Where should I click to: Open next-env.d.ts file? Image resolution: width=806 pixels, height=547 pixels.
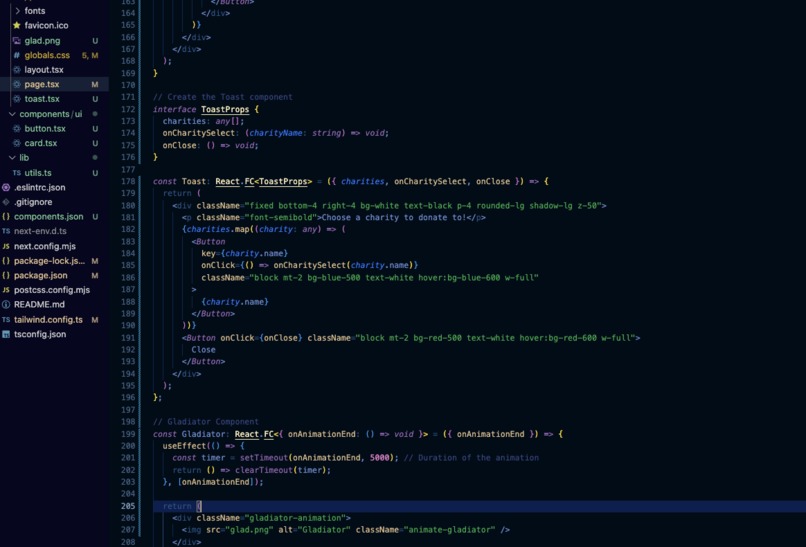coord(40,231)
